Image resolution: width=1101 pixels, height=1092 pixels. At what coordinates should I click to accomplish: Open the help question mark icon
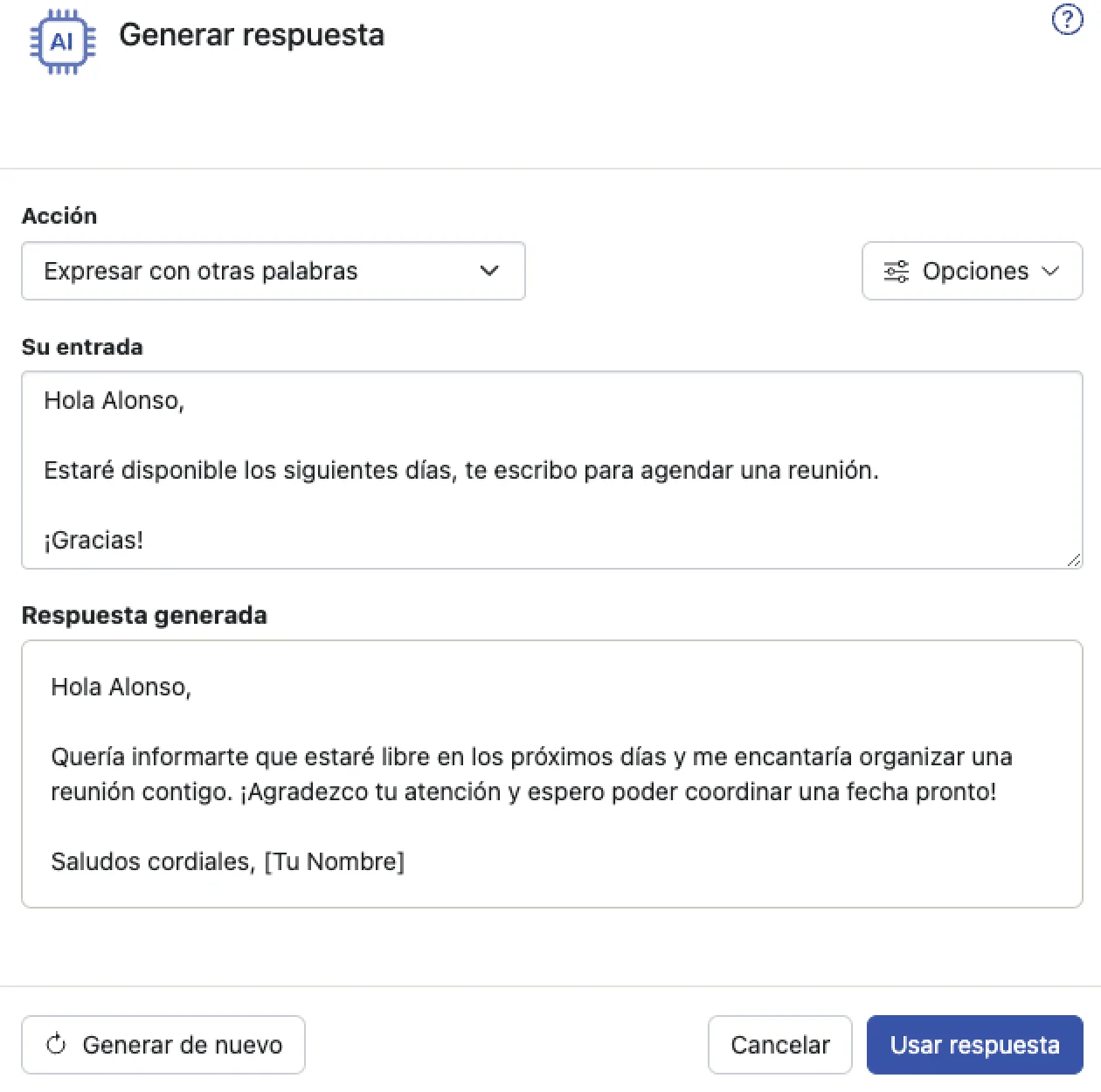pyautogui.click(x=1067, y=19)
